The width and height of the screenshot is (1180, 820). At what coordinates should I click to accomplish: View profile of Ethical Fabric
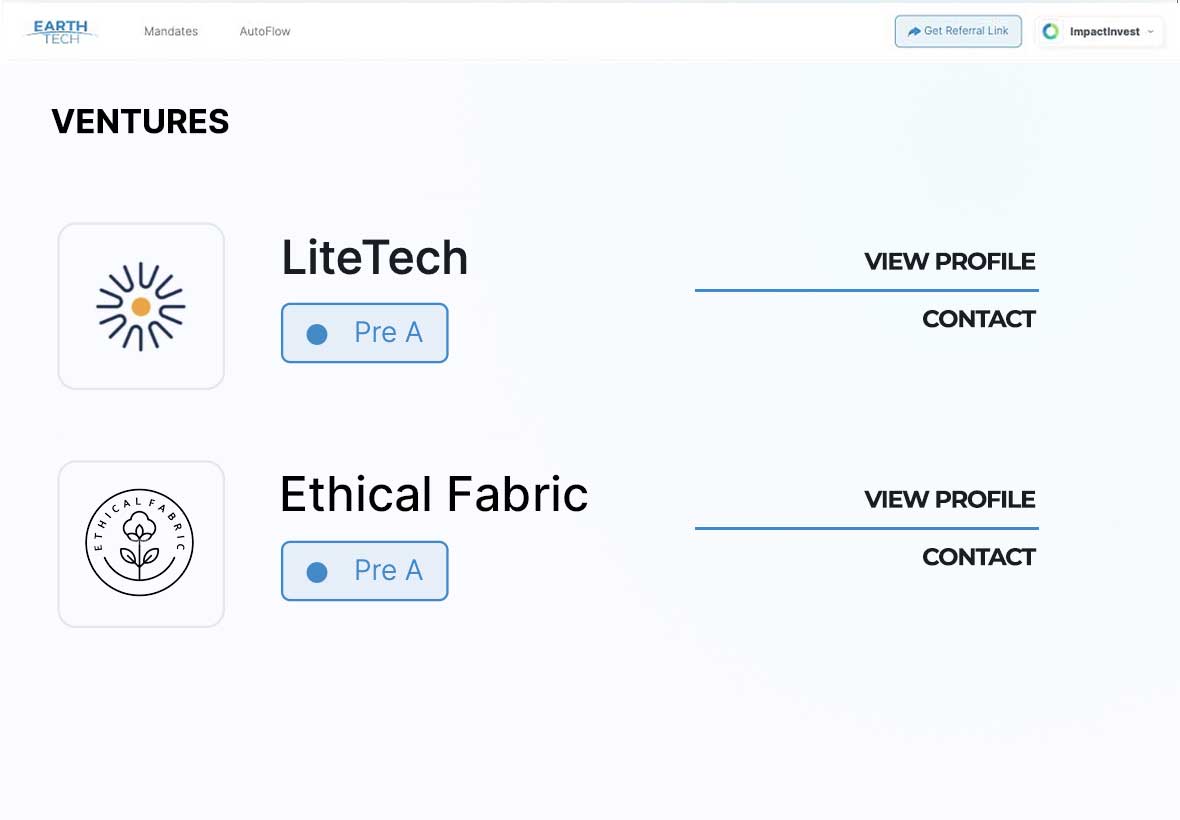949,500
